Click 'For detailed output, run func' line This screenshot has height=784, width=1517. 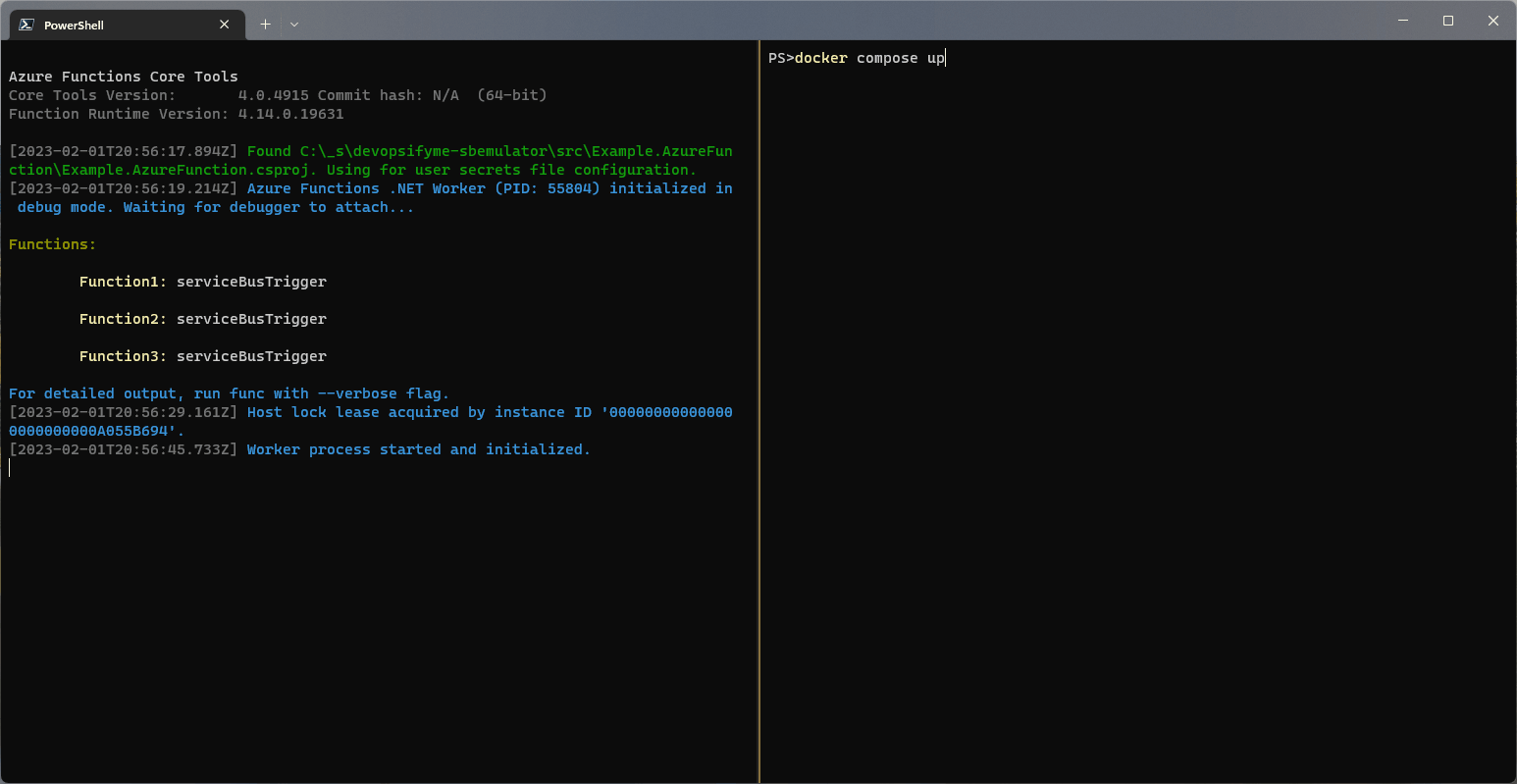[x=229, y=393]
